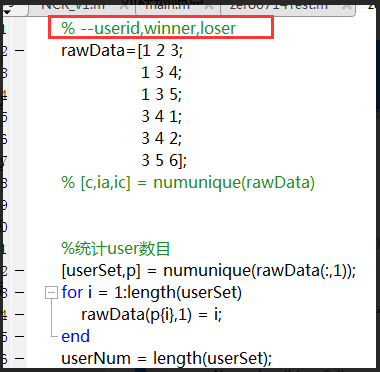Close the zero0714Test.m tab

347,6
